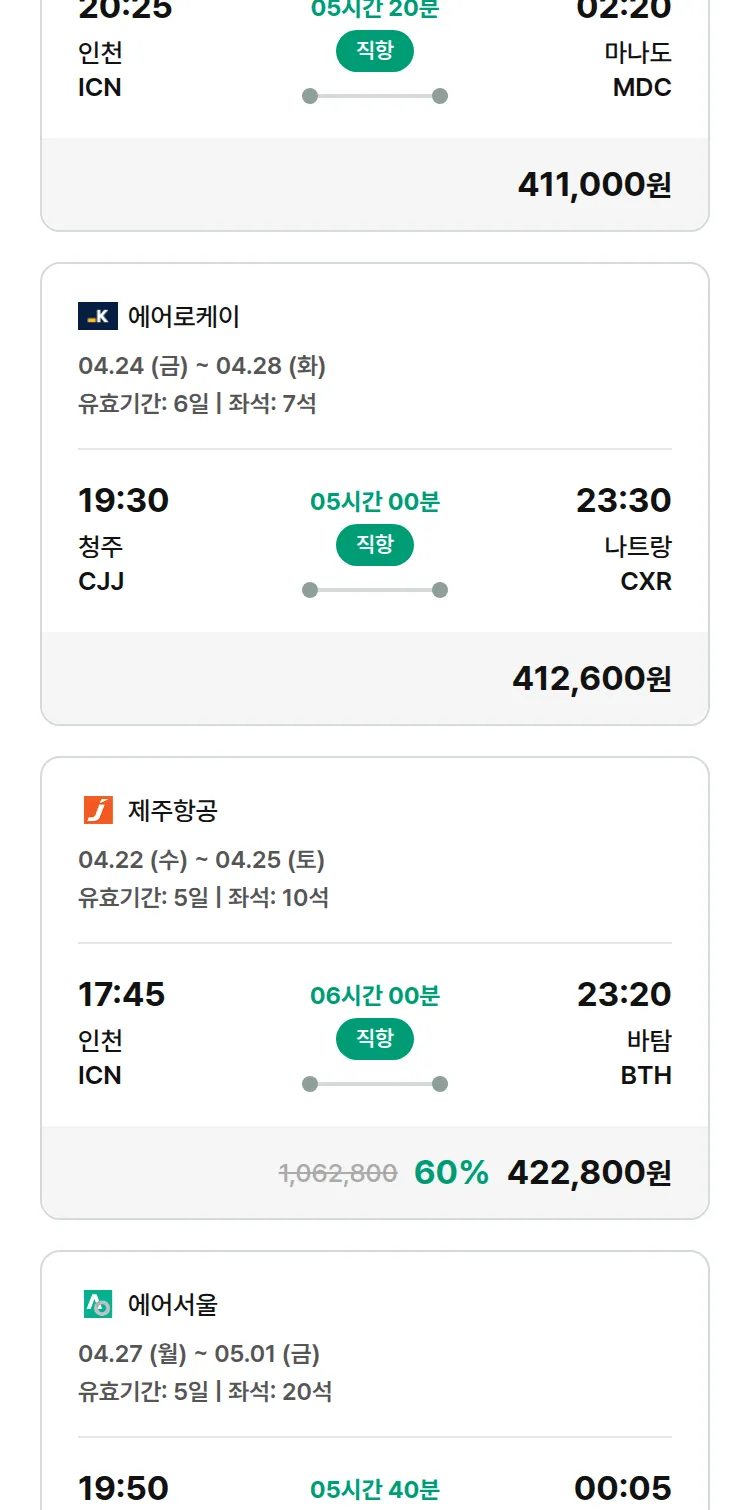Open the 제주항공 flight card title
Screen dimensions: 750x1510
173,810
